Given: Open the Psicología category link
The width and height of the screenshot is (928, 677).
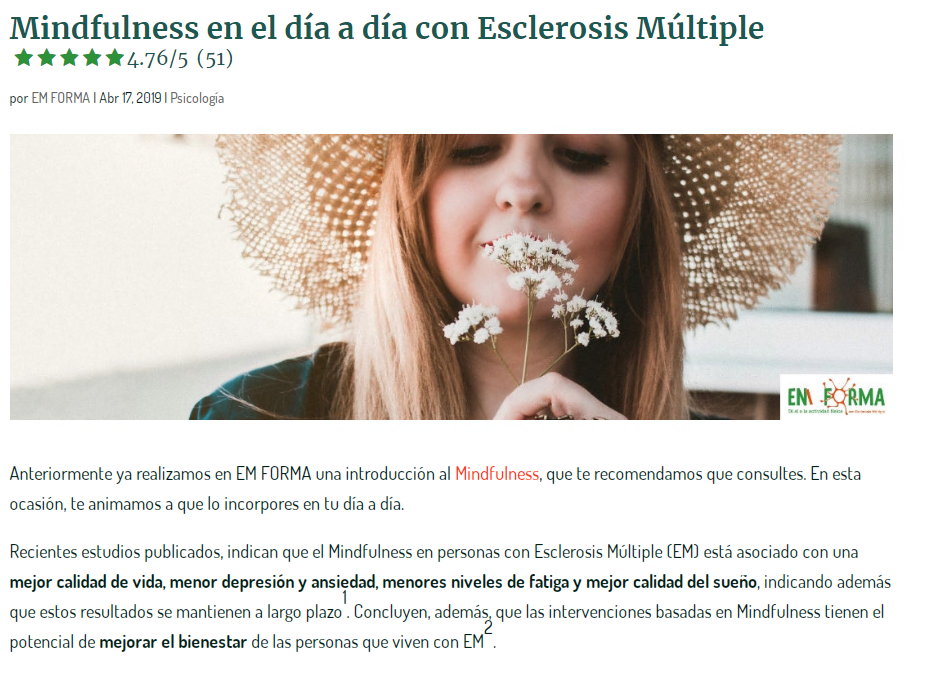Looking at the screenshot, I should click(197, 98).
